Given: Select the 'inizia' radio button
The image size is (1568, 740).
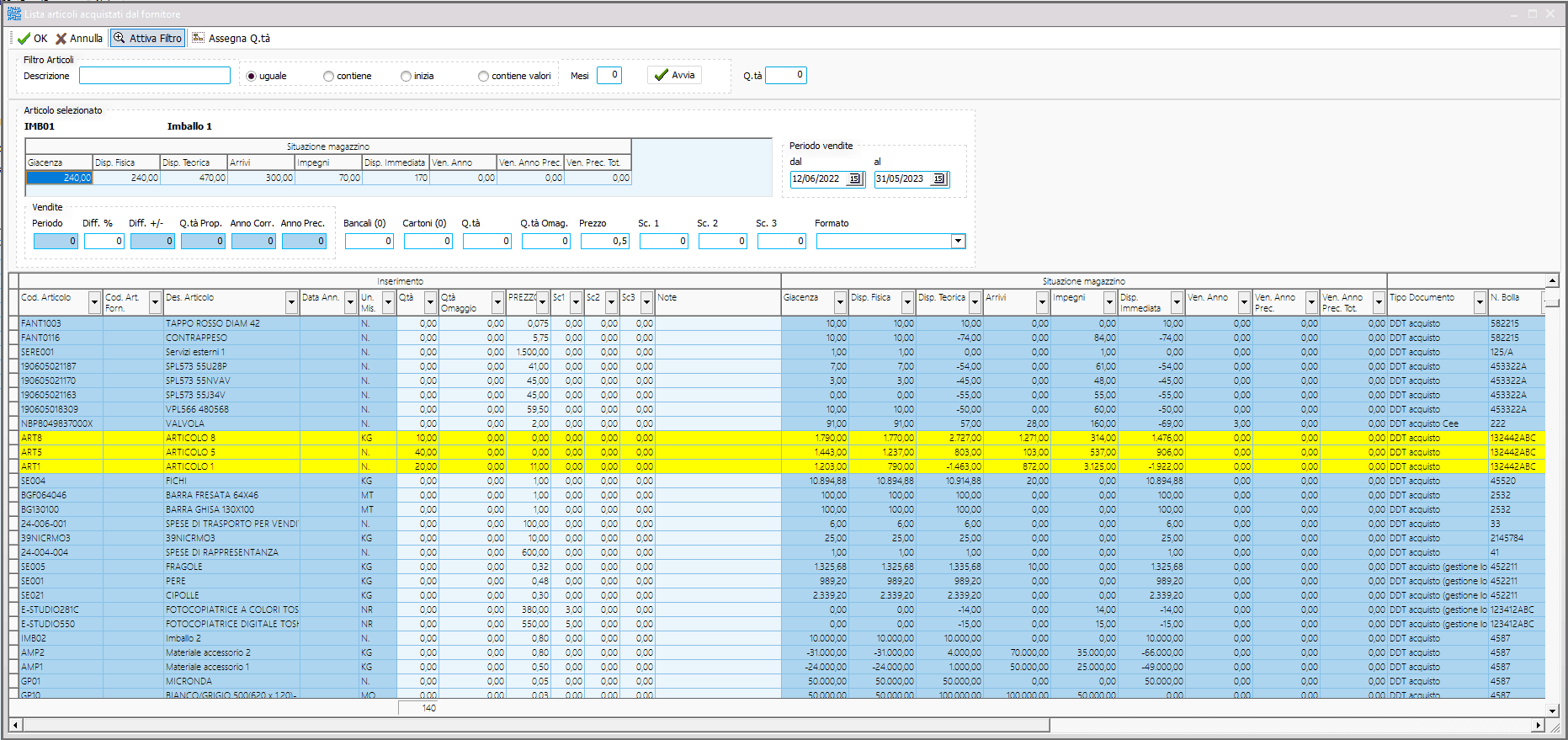Looking at the screenshot, I should coord(406,76).
